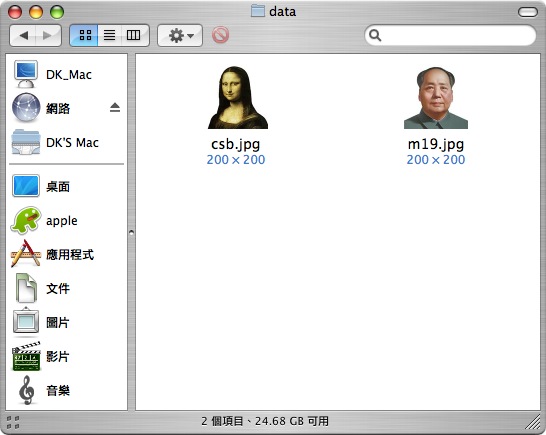Open apple home folder in sidebar
The width and height of the screenshot is (546, 435).
pos(66,220)
